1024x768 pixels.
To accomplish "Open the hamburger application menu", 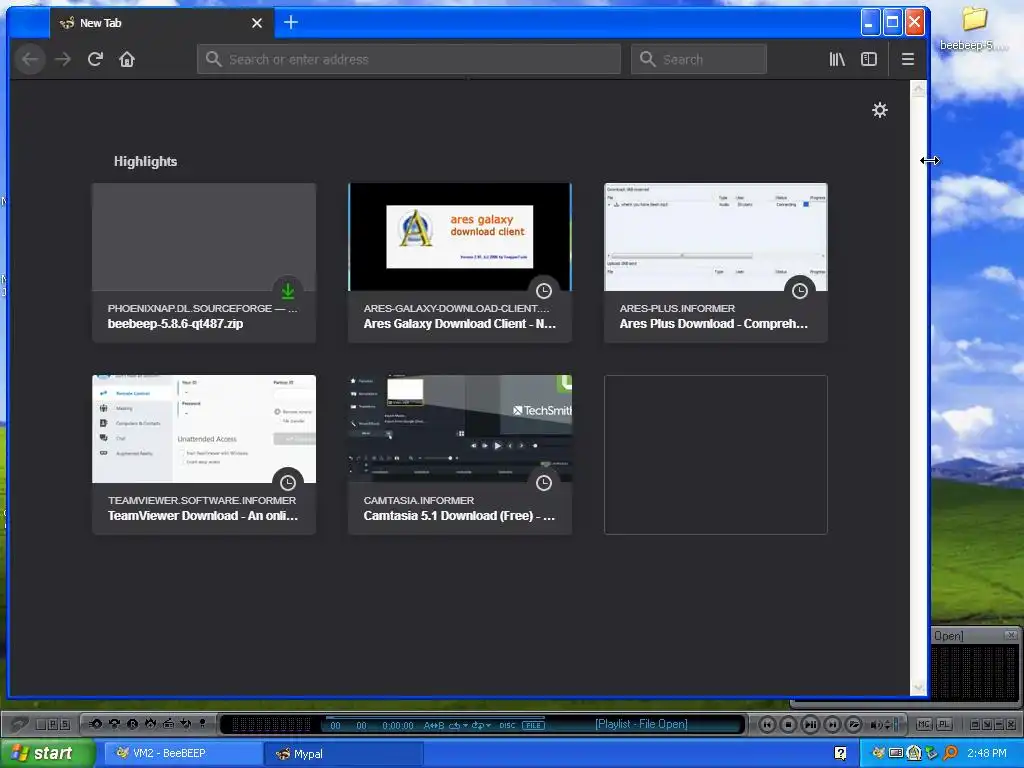I will (x=908, y=59).
